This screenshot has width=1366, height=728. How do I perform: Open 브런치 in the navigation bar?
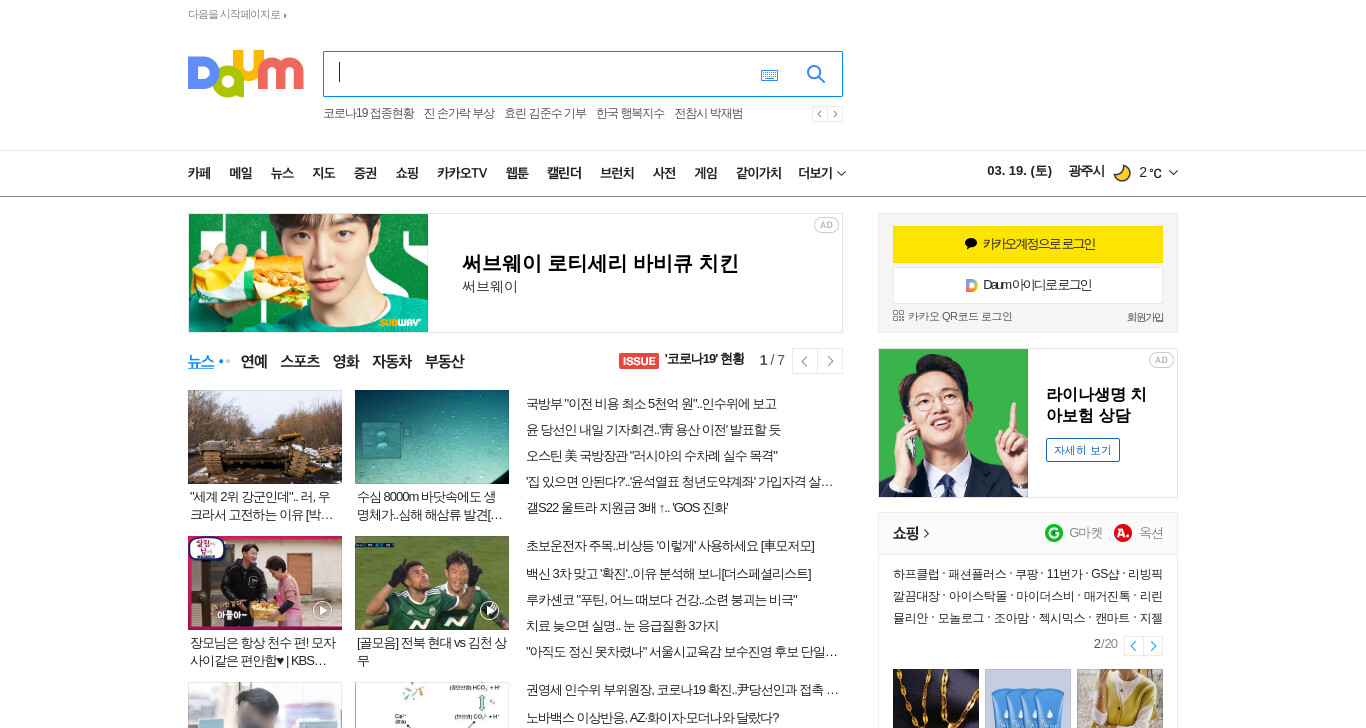617,173
